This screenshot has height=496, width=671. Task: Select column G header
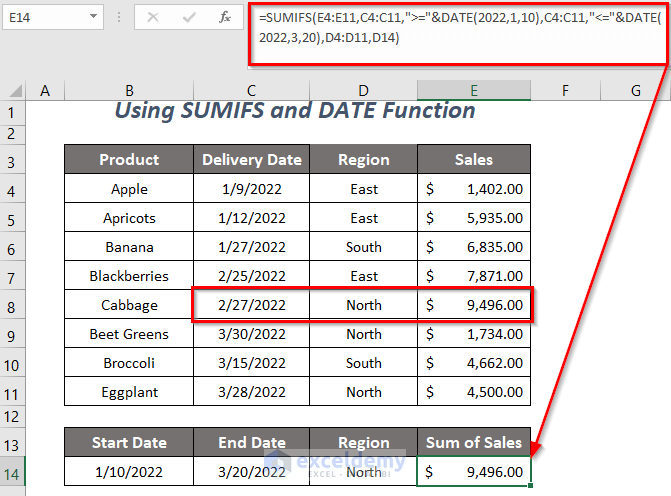635,91
